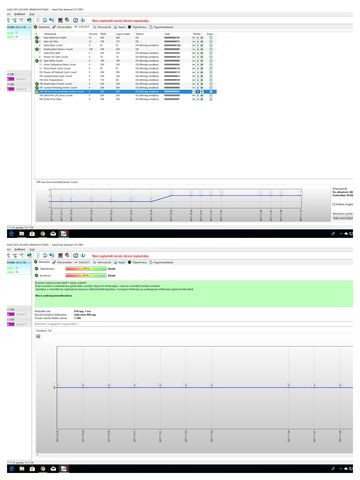The height and width of the screenshot is (480, 360).
Task: Click globe icon in S.M.A.R.T. window toolbar
Action: pyautogui.click(x=29, y=21)
